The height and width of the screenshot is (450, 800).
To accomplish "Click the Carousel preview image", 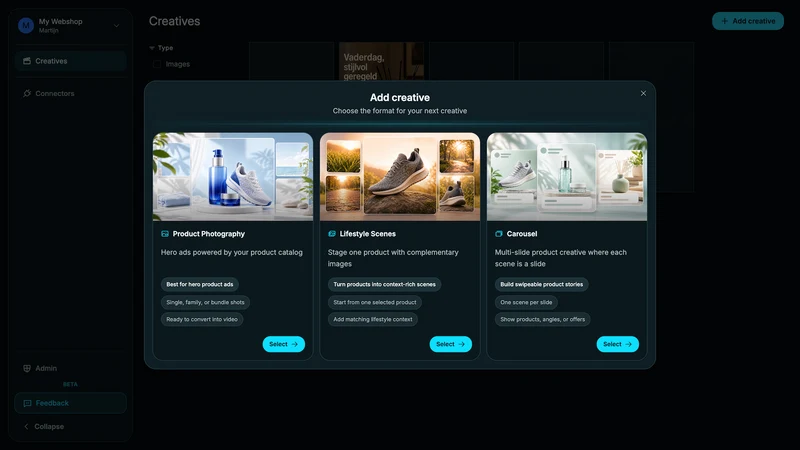I will [566, 177].
